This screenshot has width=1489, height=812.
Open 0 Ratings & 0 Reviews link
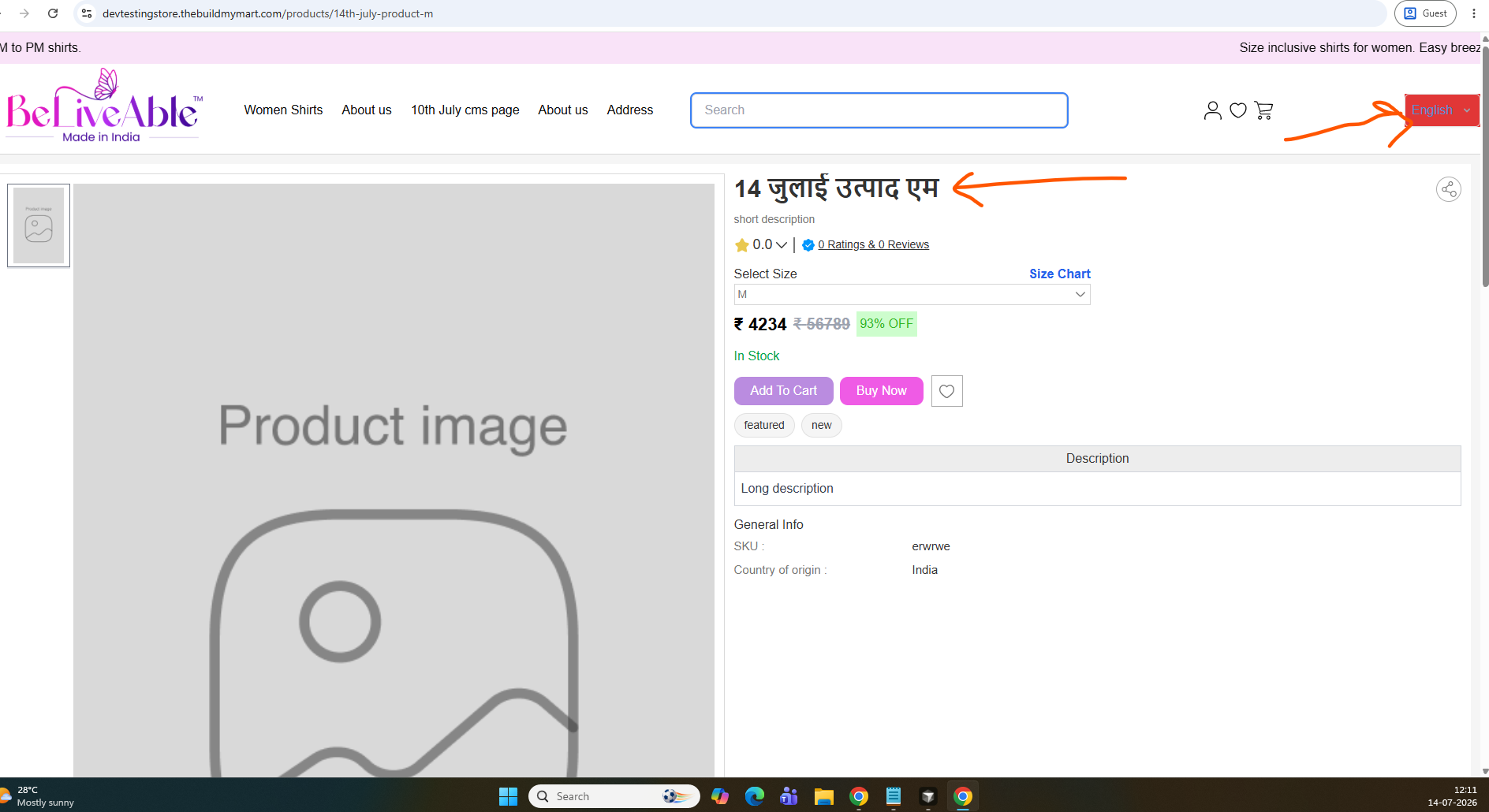point(873,245)
